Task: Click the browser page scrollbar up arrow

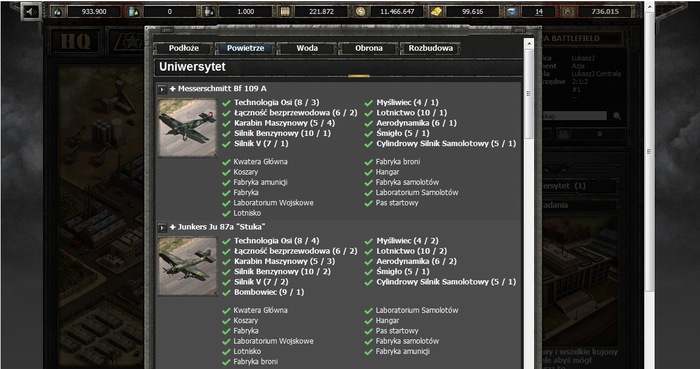Action: [650, 6]
